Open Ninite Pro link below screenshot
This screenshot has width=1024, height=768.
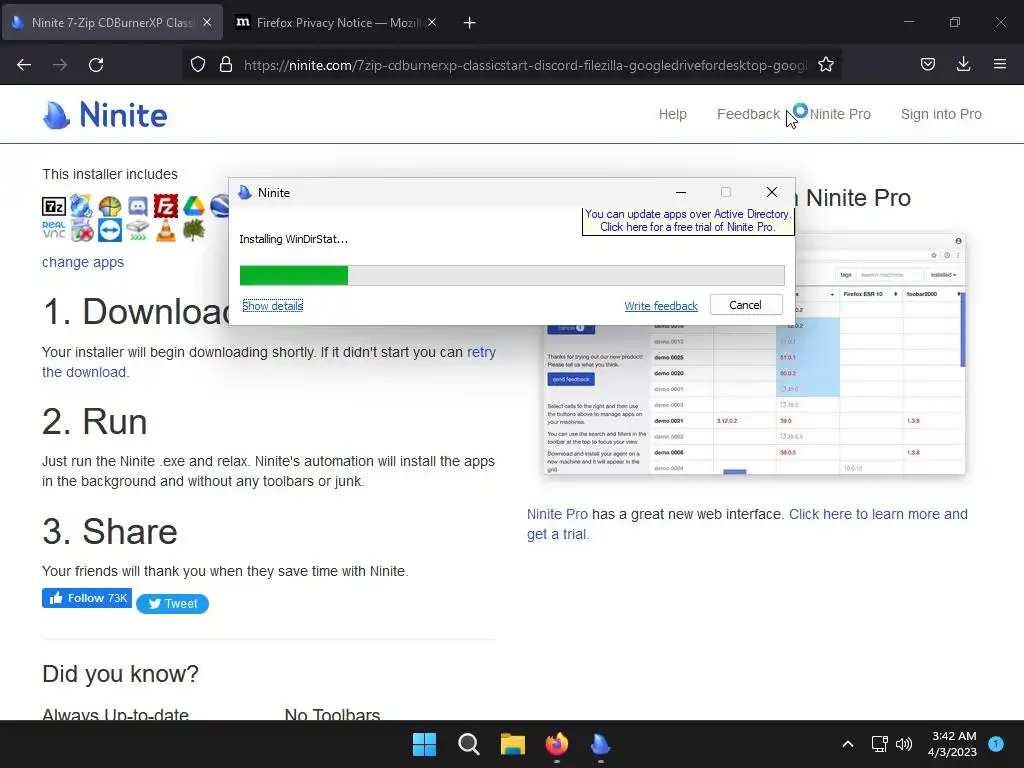[557, 514]
